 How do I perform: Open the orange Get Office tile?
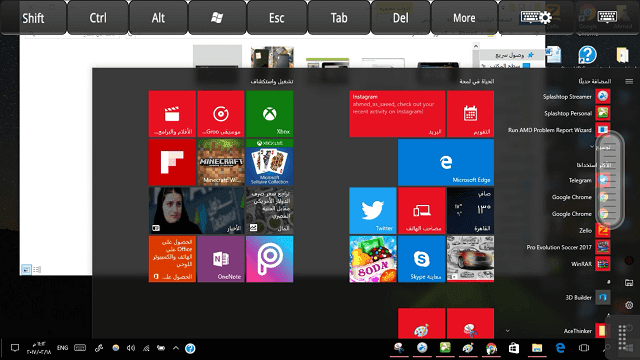click(x=172, y=259)
